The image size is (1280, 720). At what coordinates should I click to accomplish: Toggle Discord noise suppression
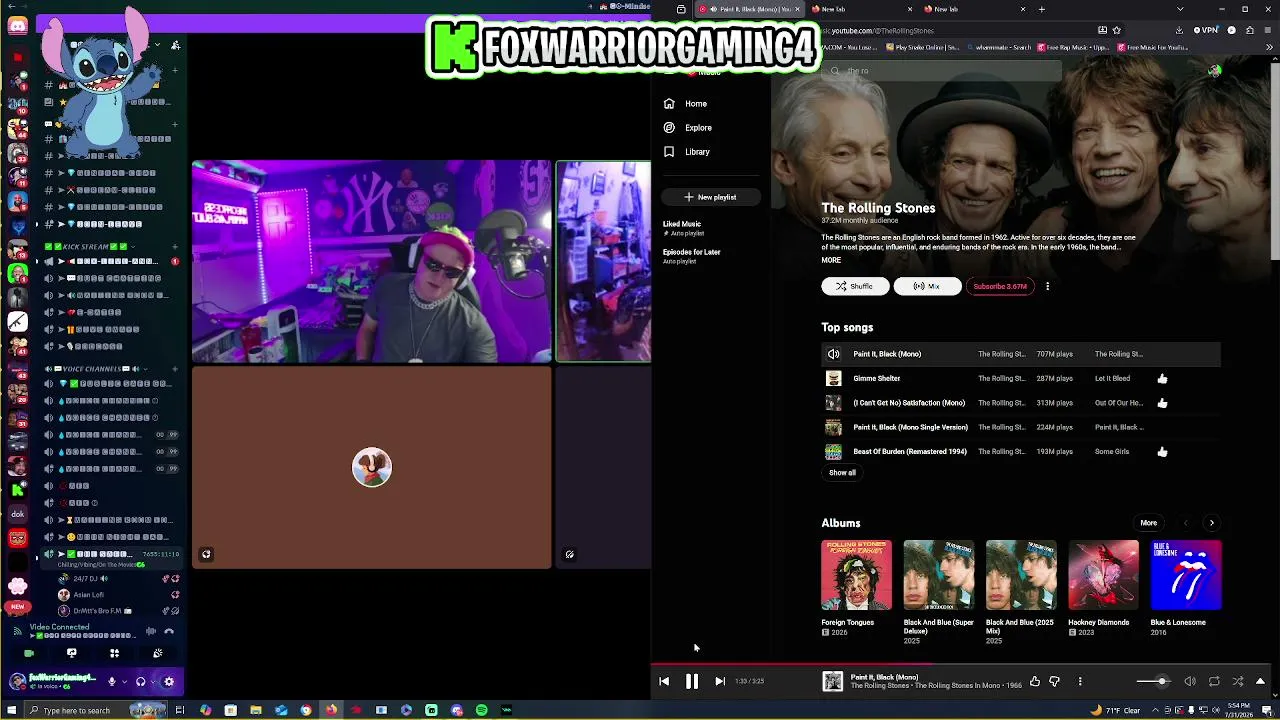tap(151, 631)
